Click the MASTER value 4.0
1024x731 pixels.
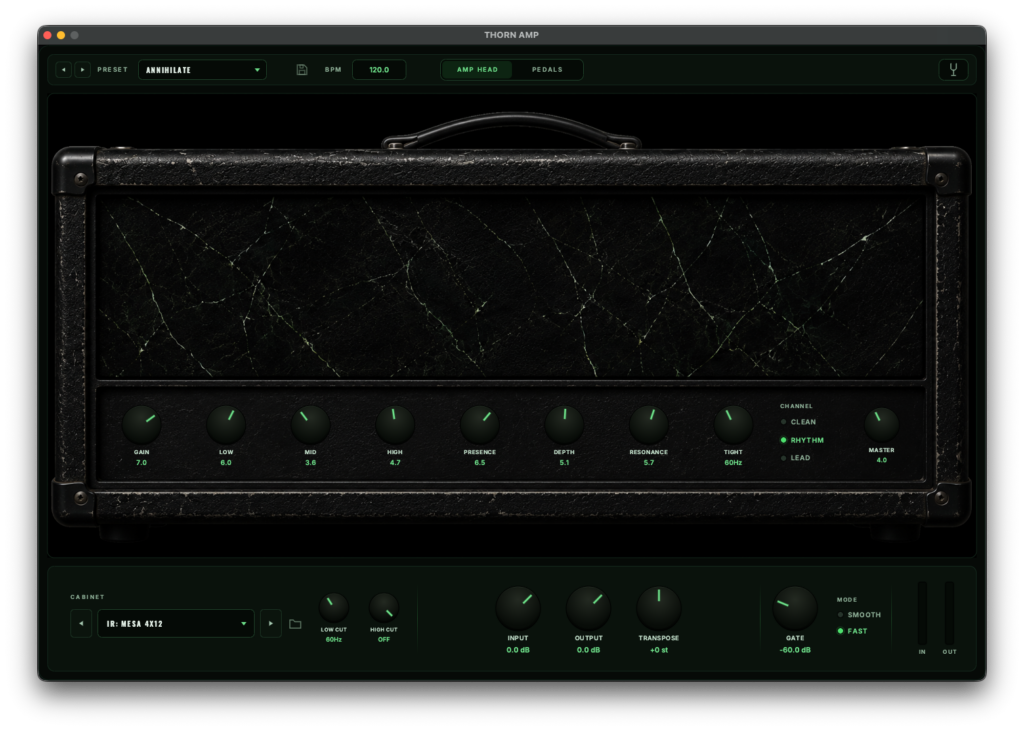(882, 461)
